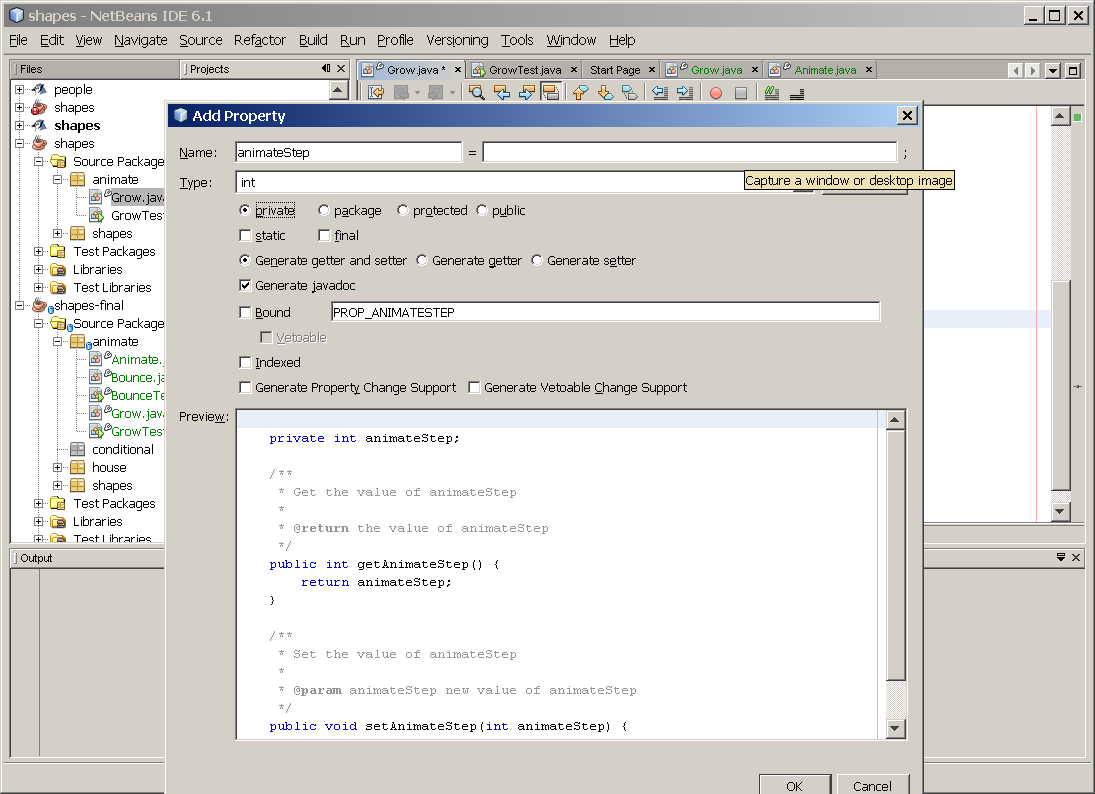The image size is (1095, 794).
Task: Select the public access radio button
Action: pyautogui.click(x=483, y=211)
